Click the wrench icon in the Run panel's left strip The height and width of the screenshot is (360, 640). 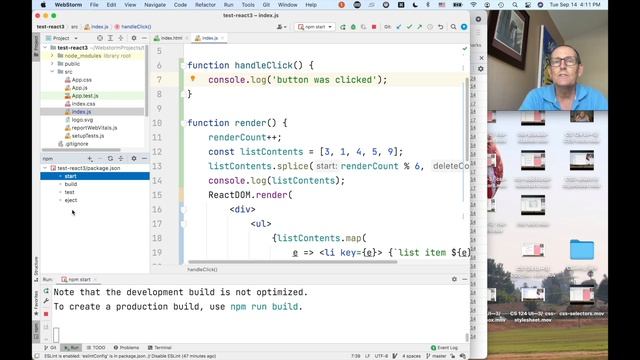click(x=46, y=301)
